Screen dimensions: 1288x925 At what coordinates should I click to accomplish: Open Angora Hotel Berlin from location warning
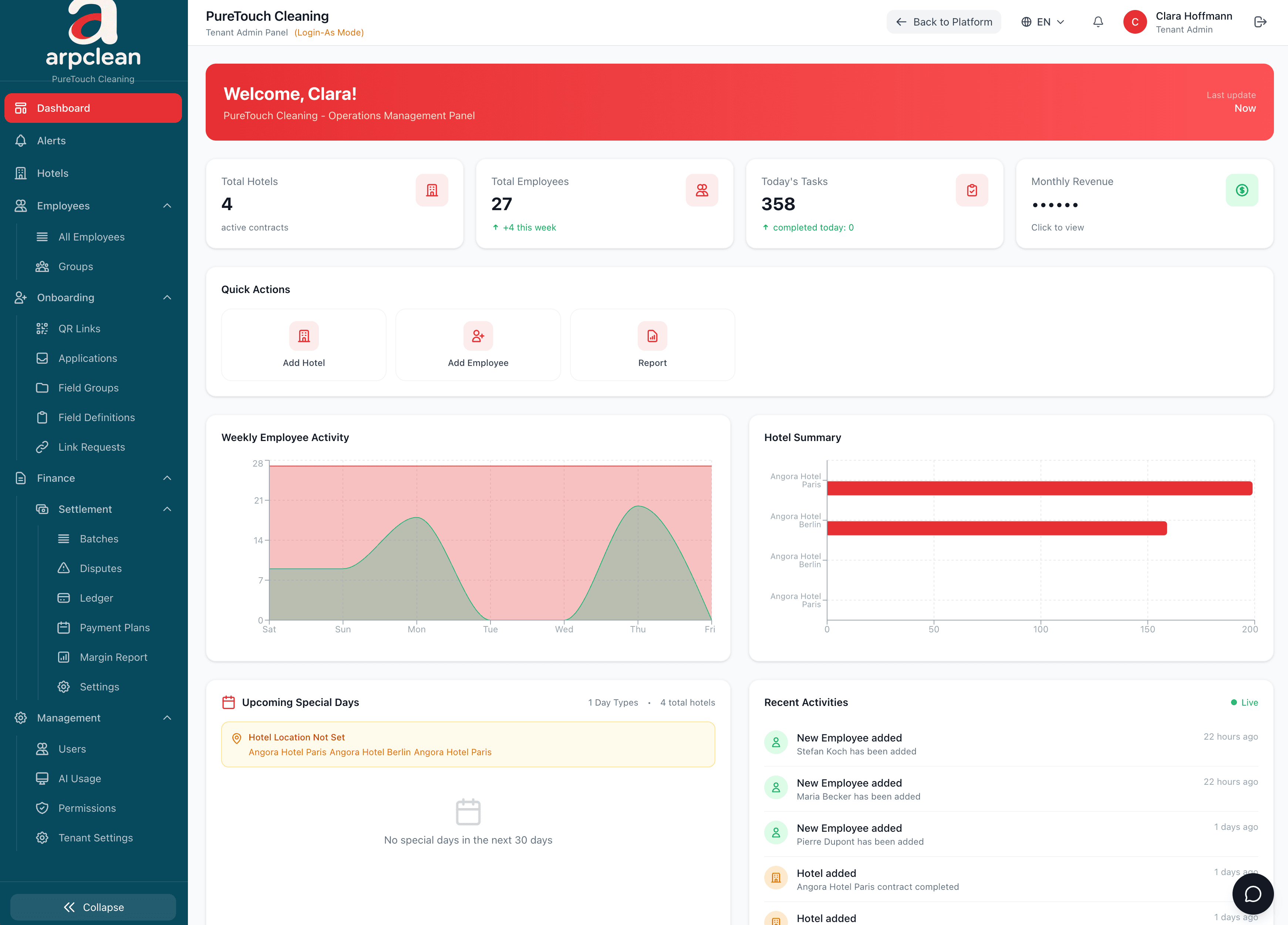click(x=370, y=752)
